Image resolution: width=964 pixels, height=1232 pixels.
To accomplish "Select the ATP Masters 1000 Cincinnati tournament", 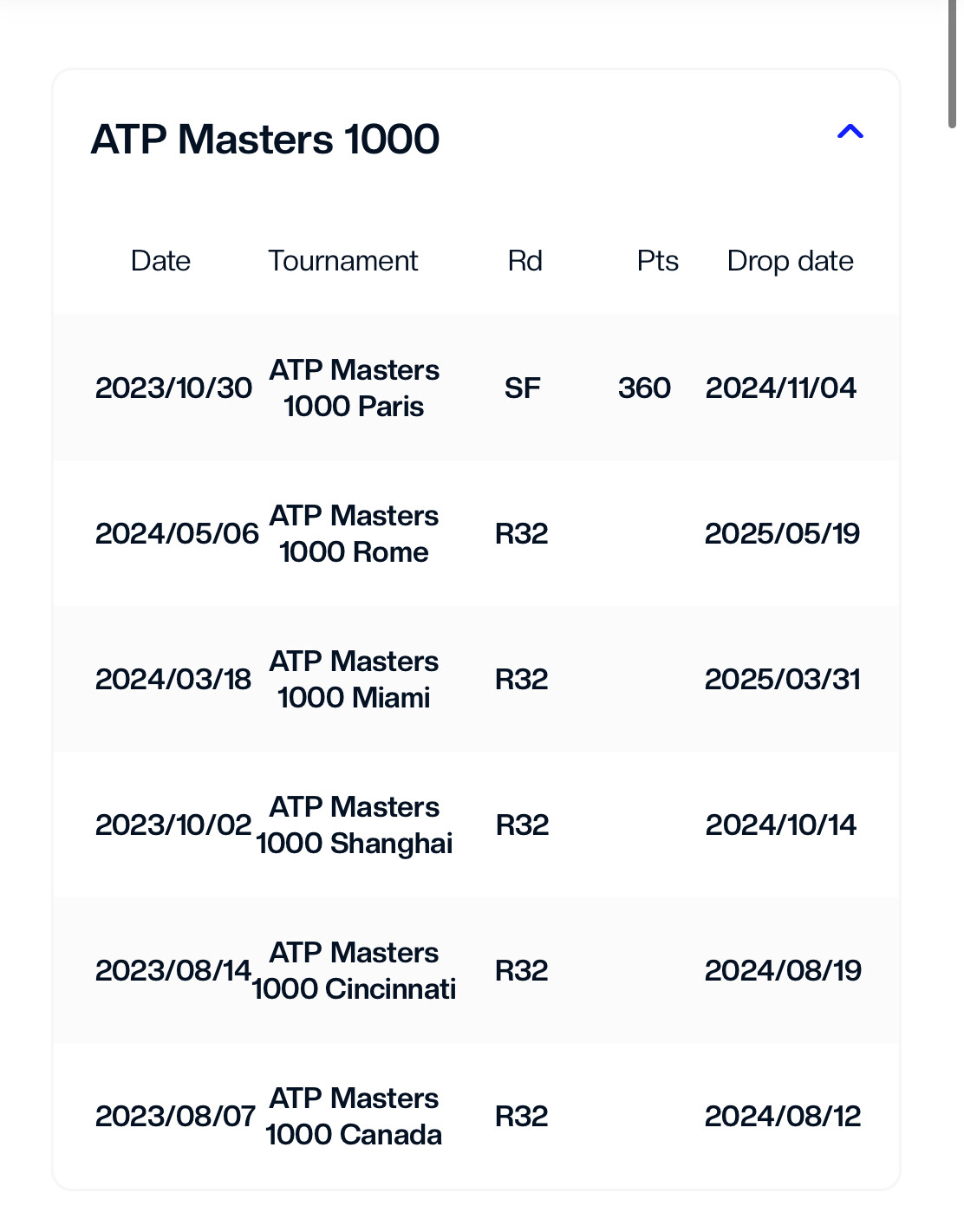I will 354,970.
